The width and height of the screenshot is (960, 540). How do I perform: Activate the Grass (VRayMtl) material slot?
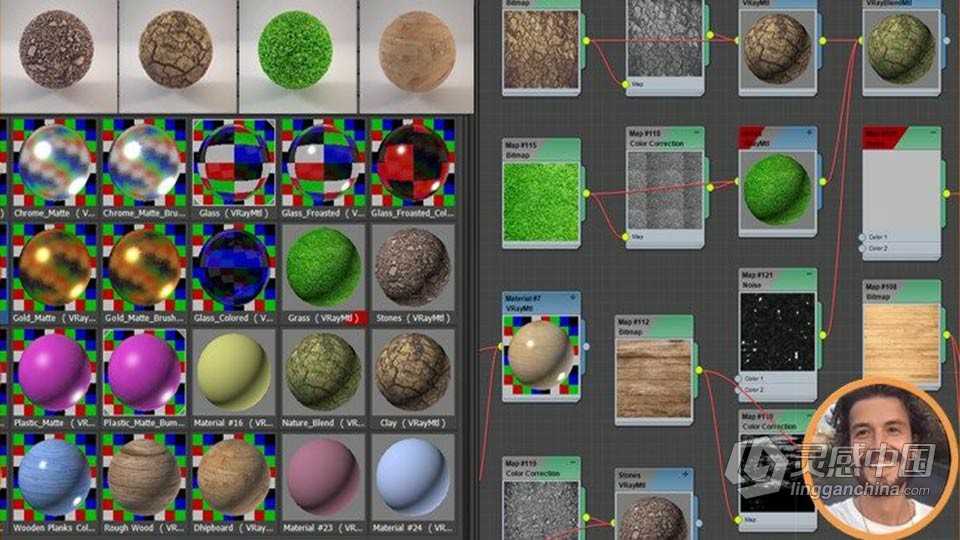tap(323, 274)
